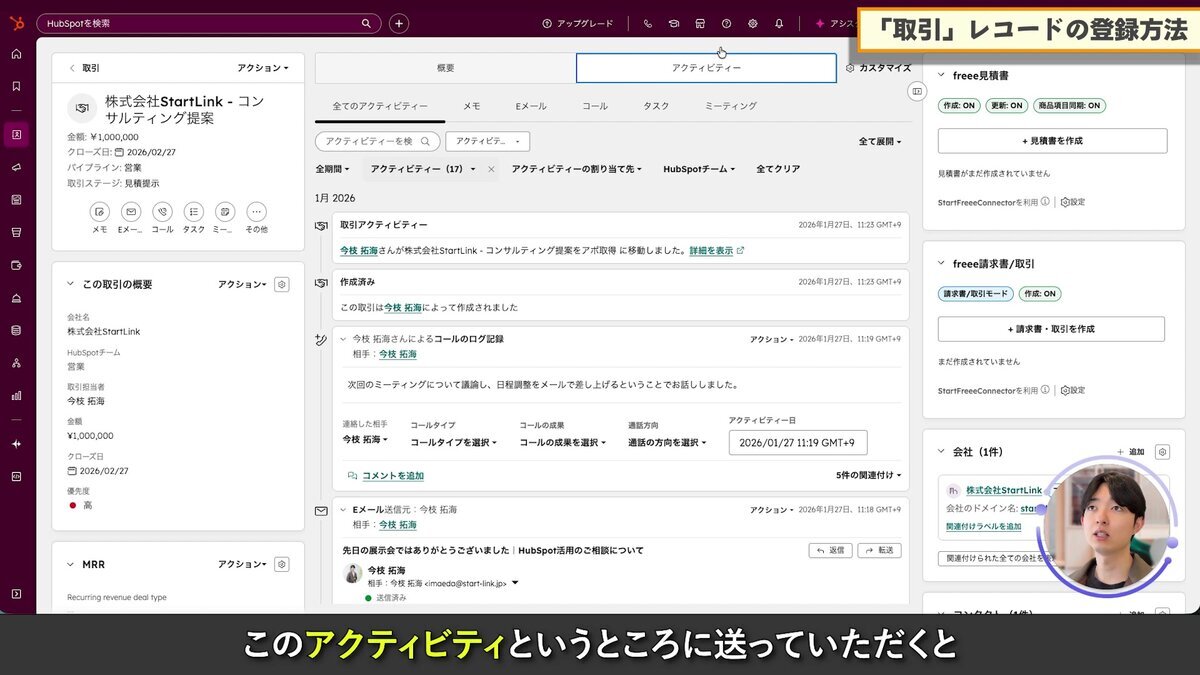
Task: Click the HubSpot sprocket logo
Action: (x=16, y=22)
